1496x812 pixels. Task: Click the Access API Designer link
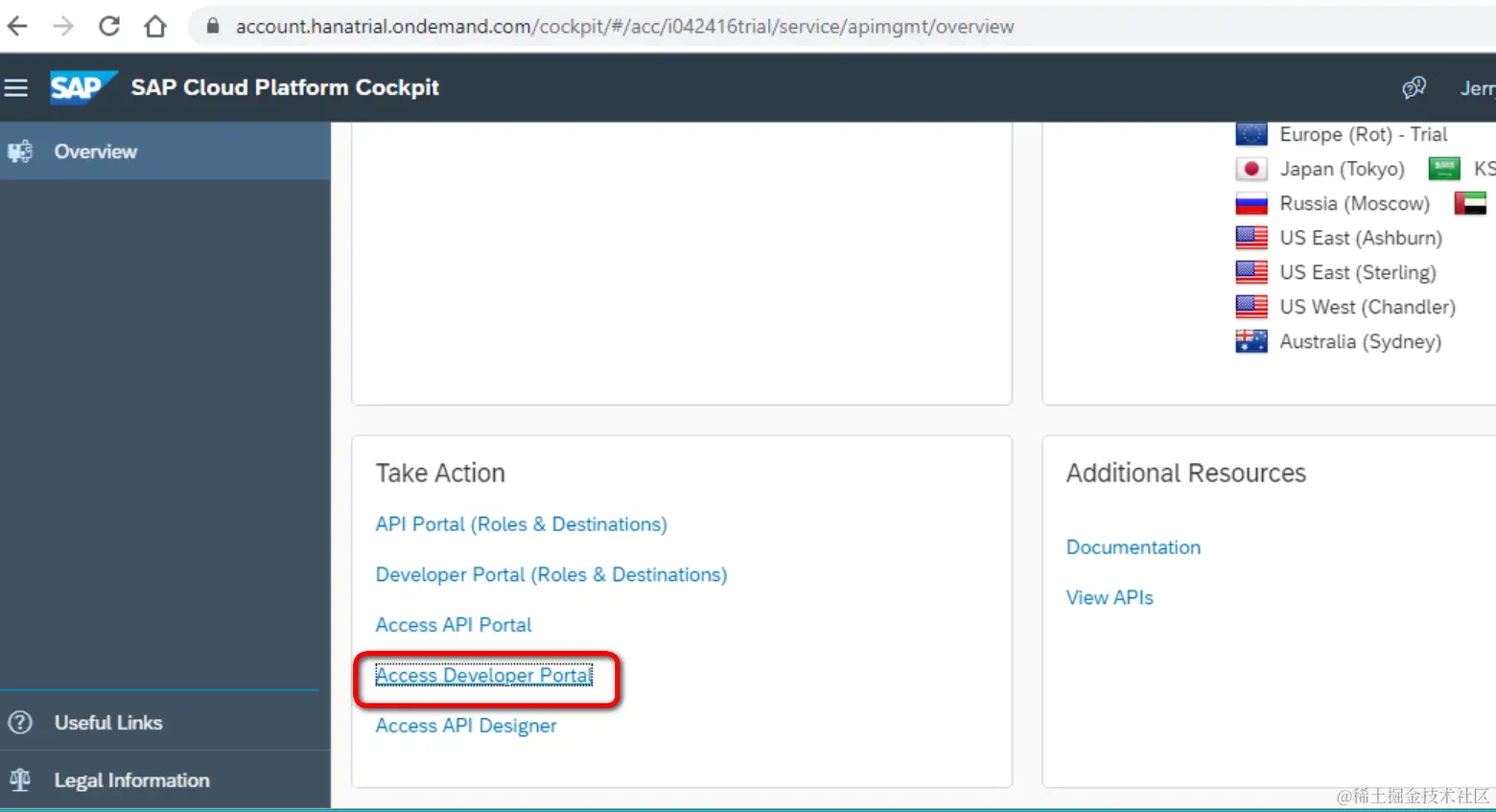pyautogui.click(x=466, y=726)
